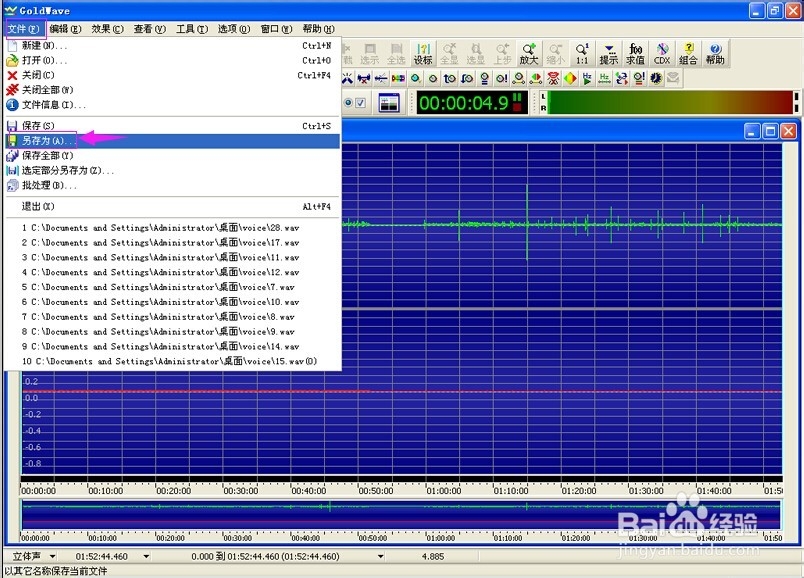Image resolution: width=804 pixels, height=578 pixels.
Task: Open recent file voice\28.wav
Action: [173, 228]
